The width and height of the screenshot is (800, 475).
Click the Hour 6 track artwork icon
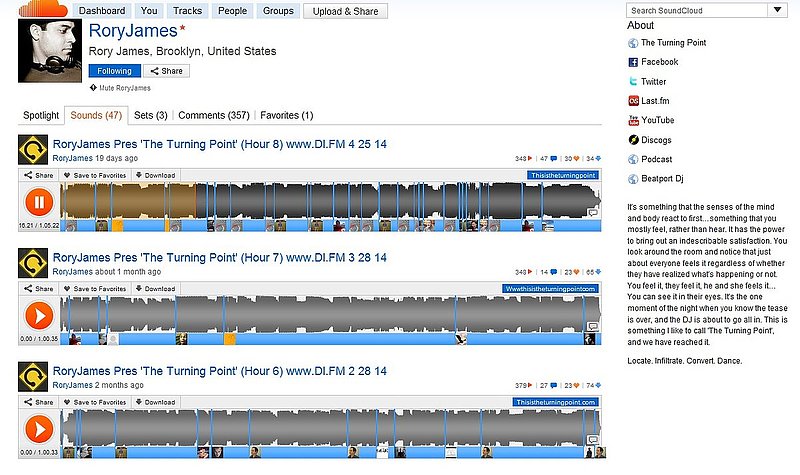coord(32,377)
